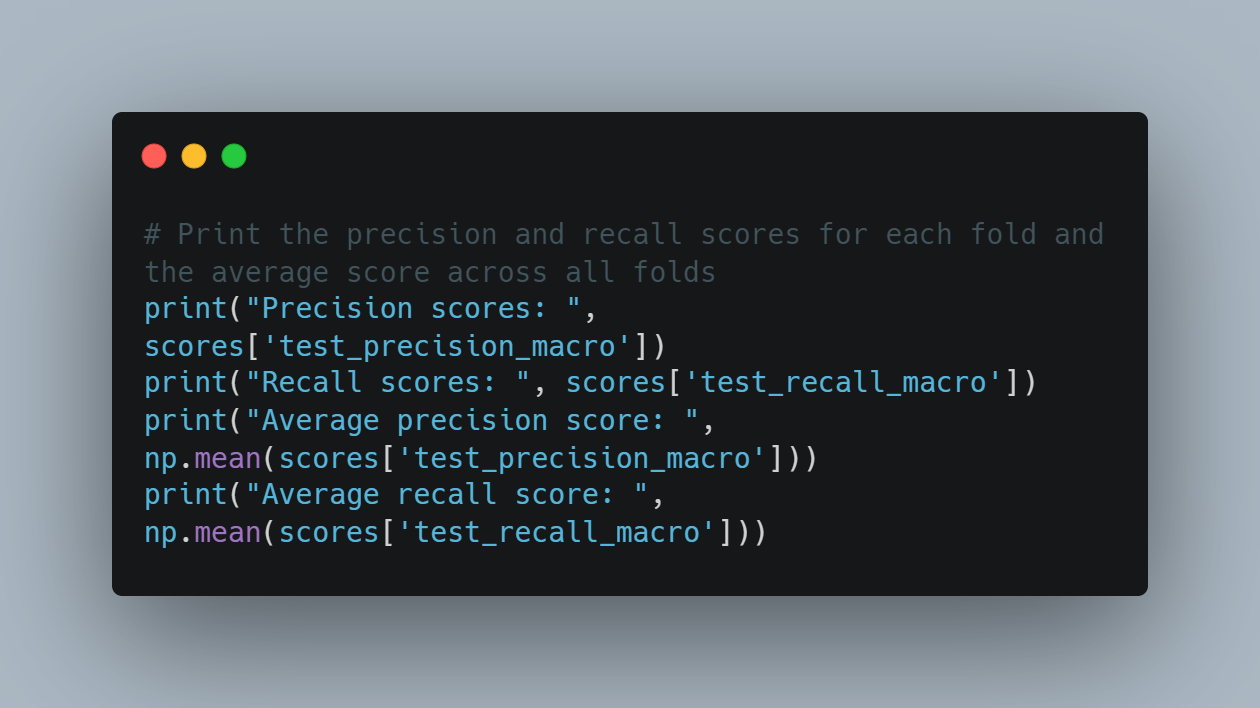Click the green maximize dot
1260x708 pixels.
click(234, 156)
